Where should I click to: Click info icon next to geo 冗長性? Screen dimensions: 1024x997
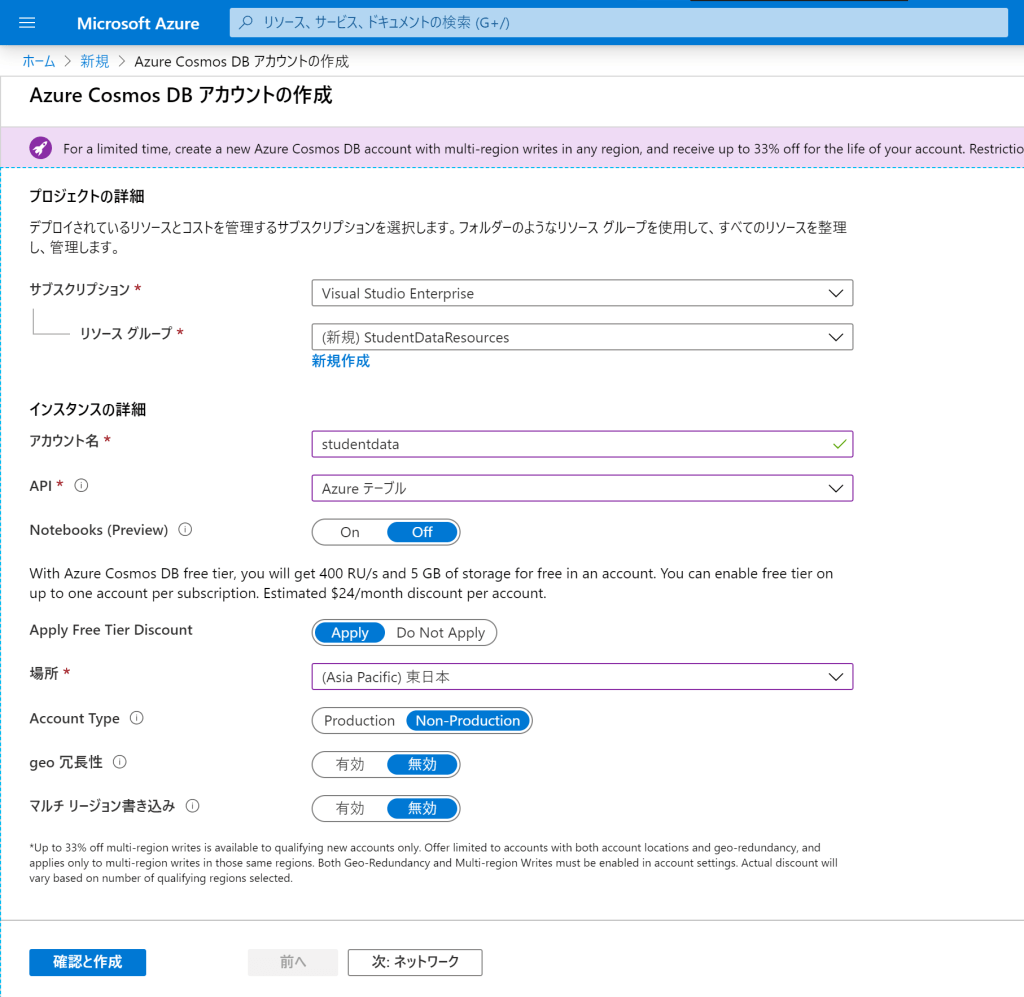(120, 763)
